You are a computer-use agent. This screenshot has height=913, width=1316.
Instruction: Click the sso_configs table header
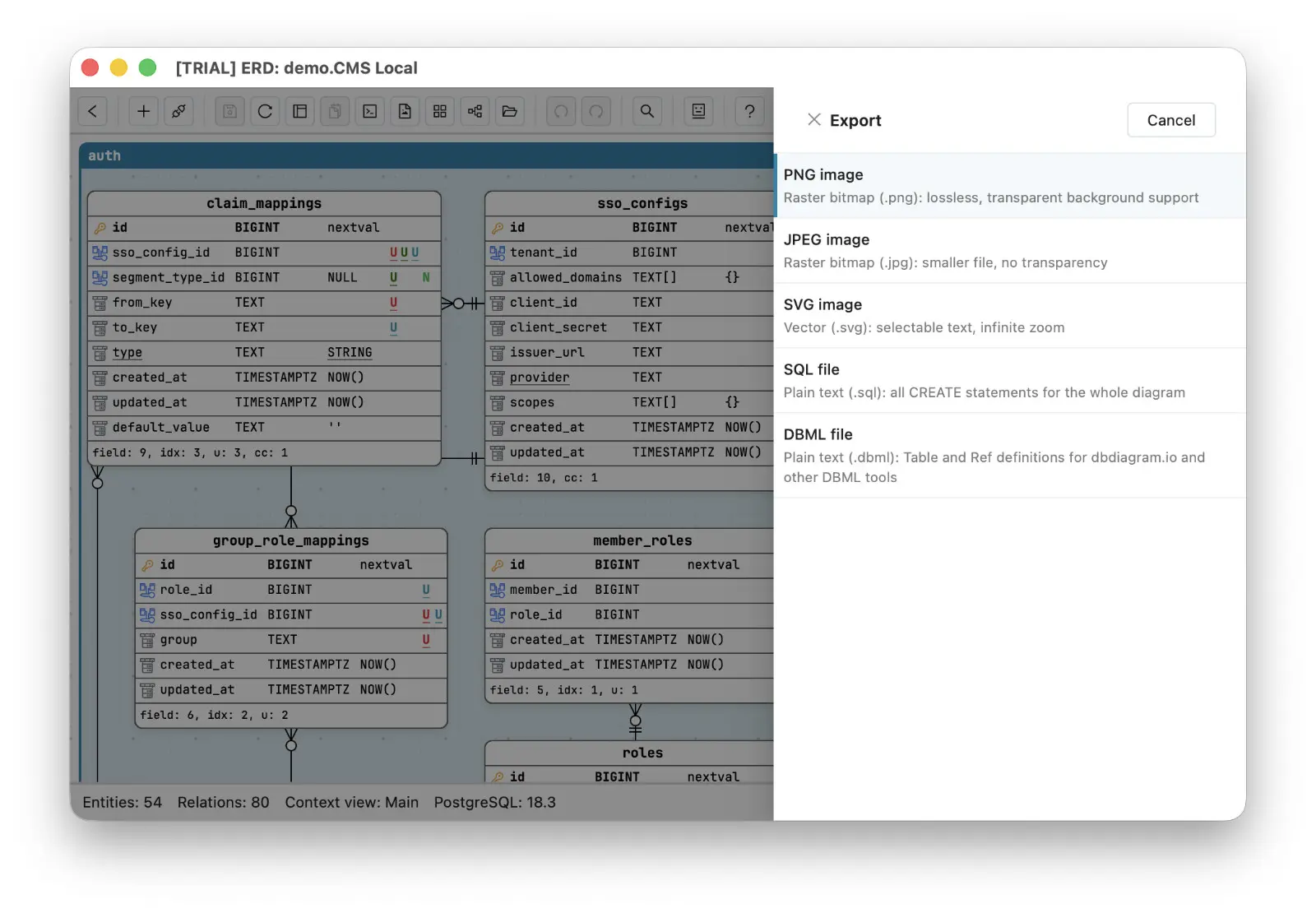(630, 203)
